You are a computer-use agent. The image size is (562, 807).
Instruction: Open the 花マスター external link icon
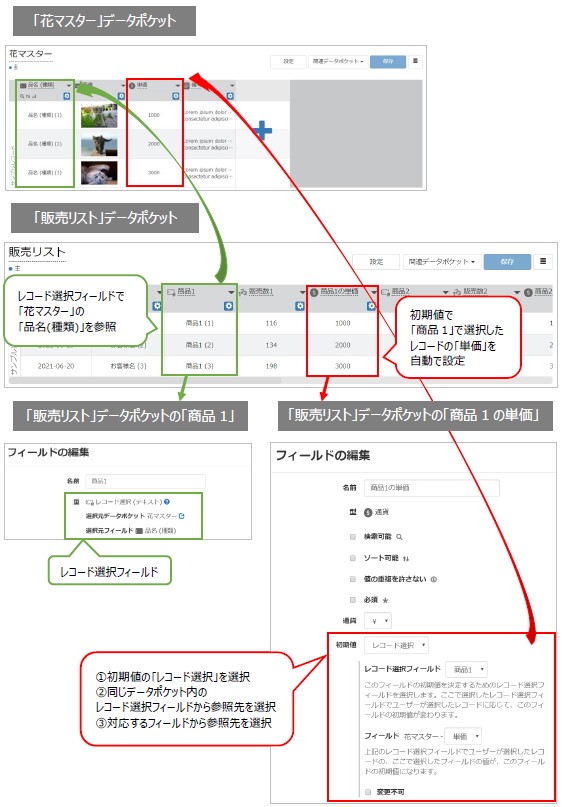coord(181,516)
